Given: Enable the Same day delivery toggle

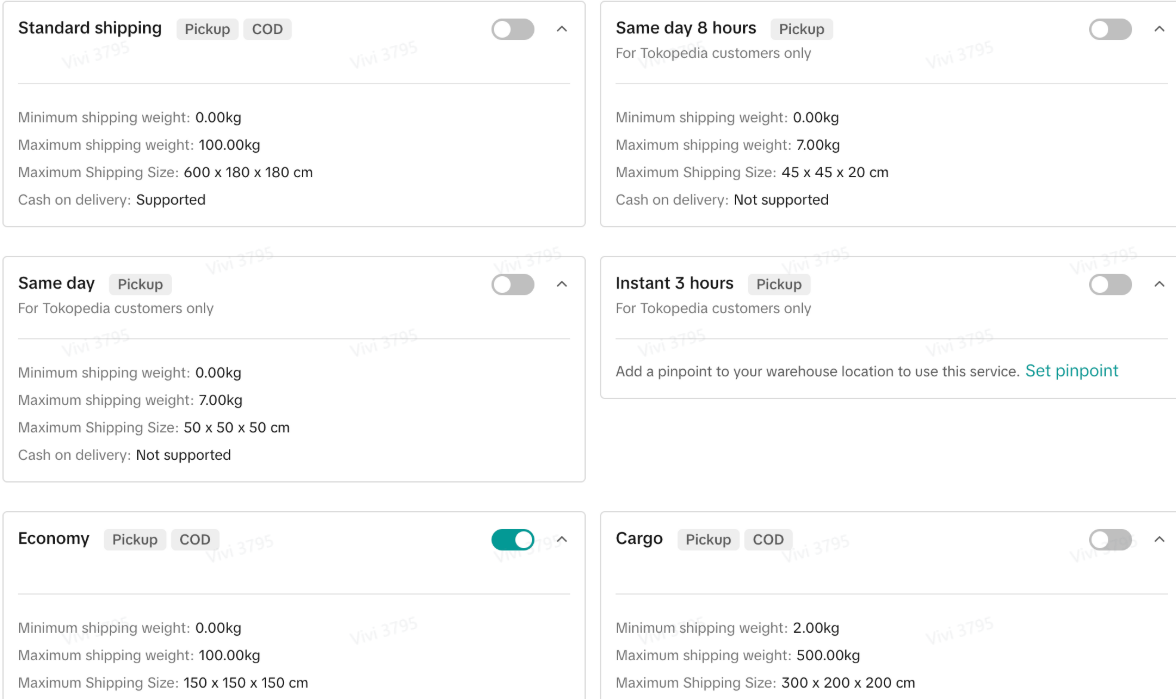Looking at the screenshot, I should tap(513, 285).
